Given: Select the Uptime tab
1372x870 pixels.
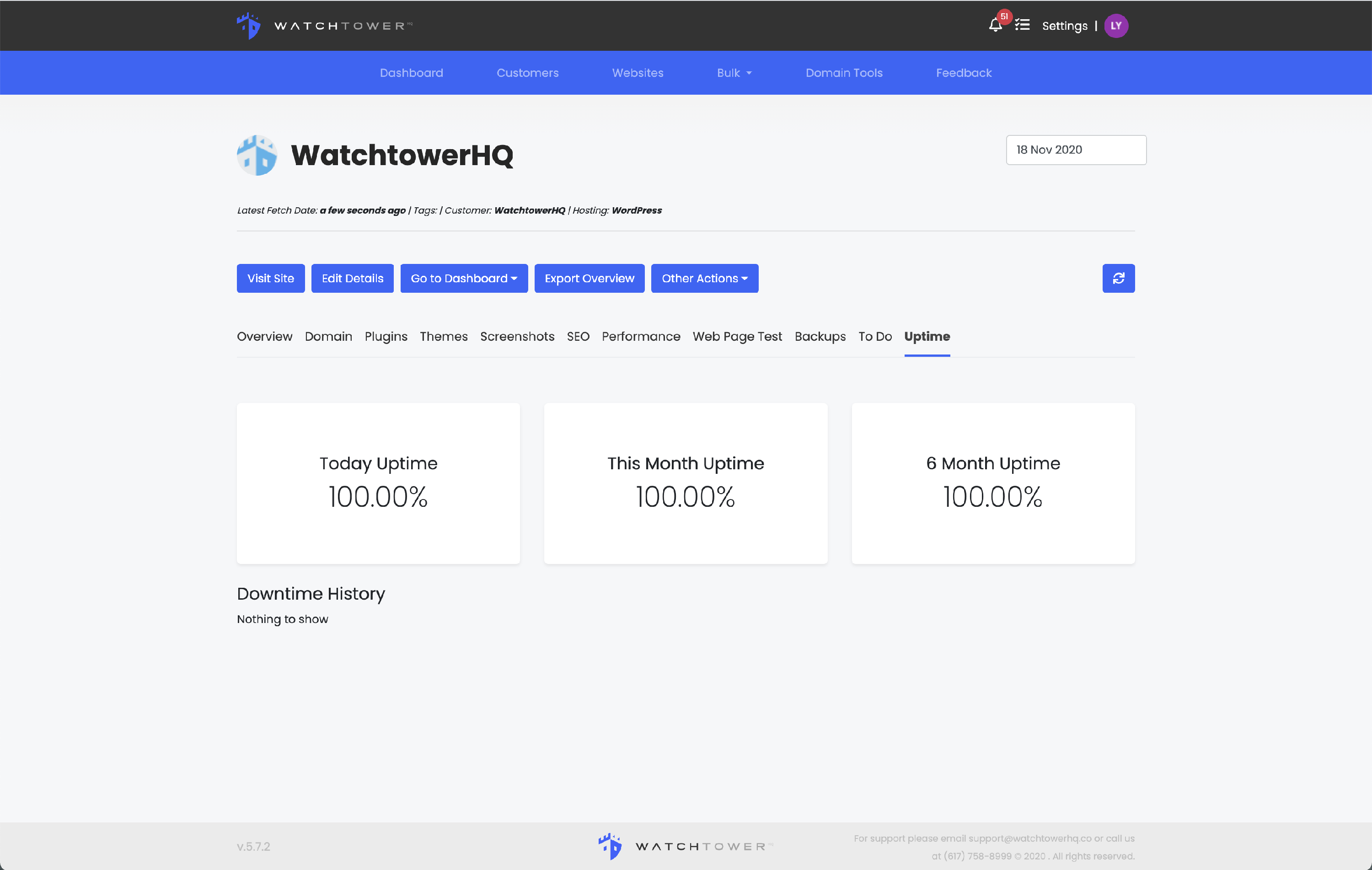Looking at the screenshot, I should pos(927,336).
